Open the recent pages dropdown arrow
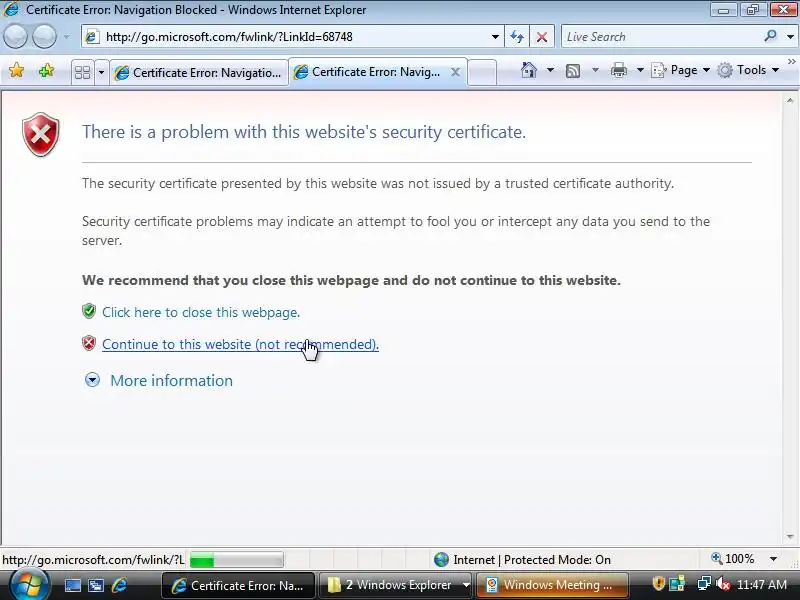 pyautogui.click(x=66, y=37)
